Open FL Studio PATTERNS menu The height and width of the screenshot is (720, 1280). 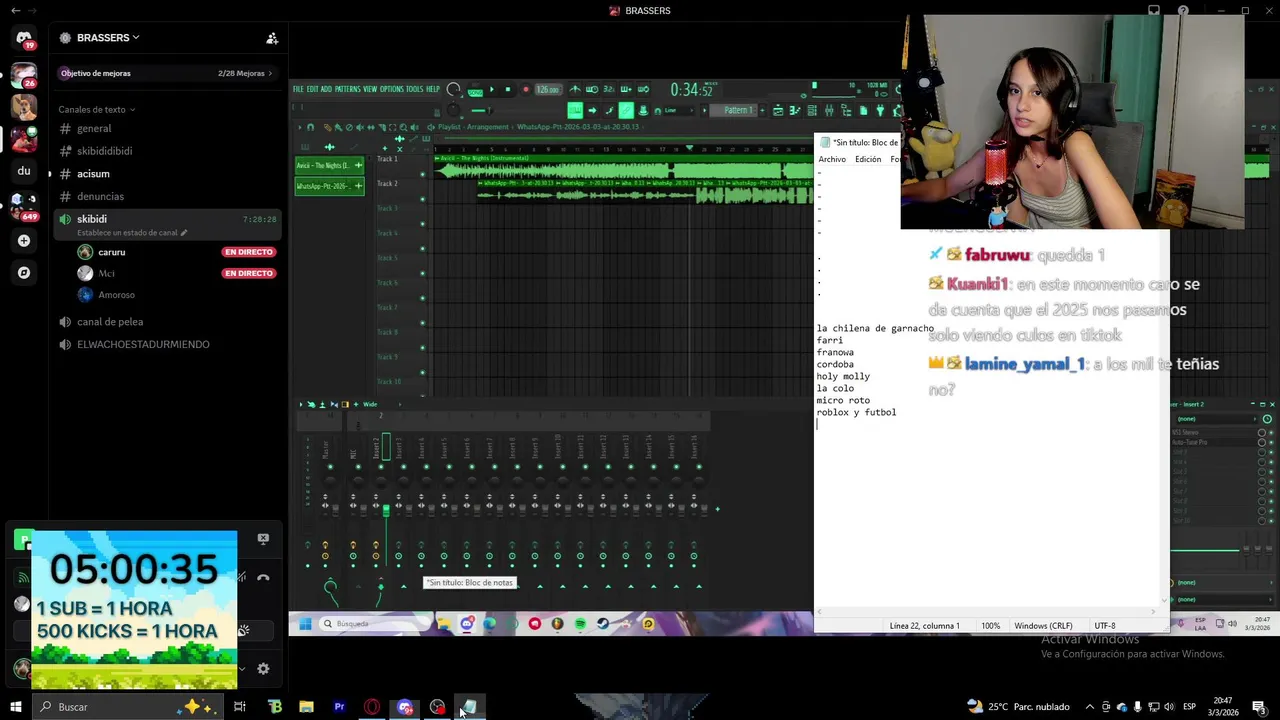click(348, 89)
